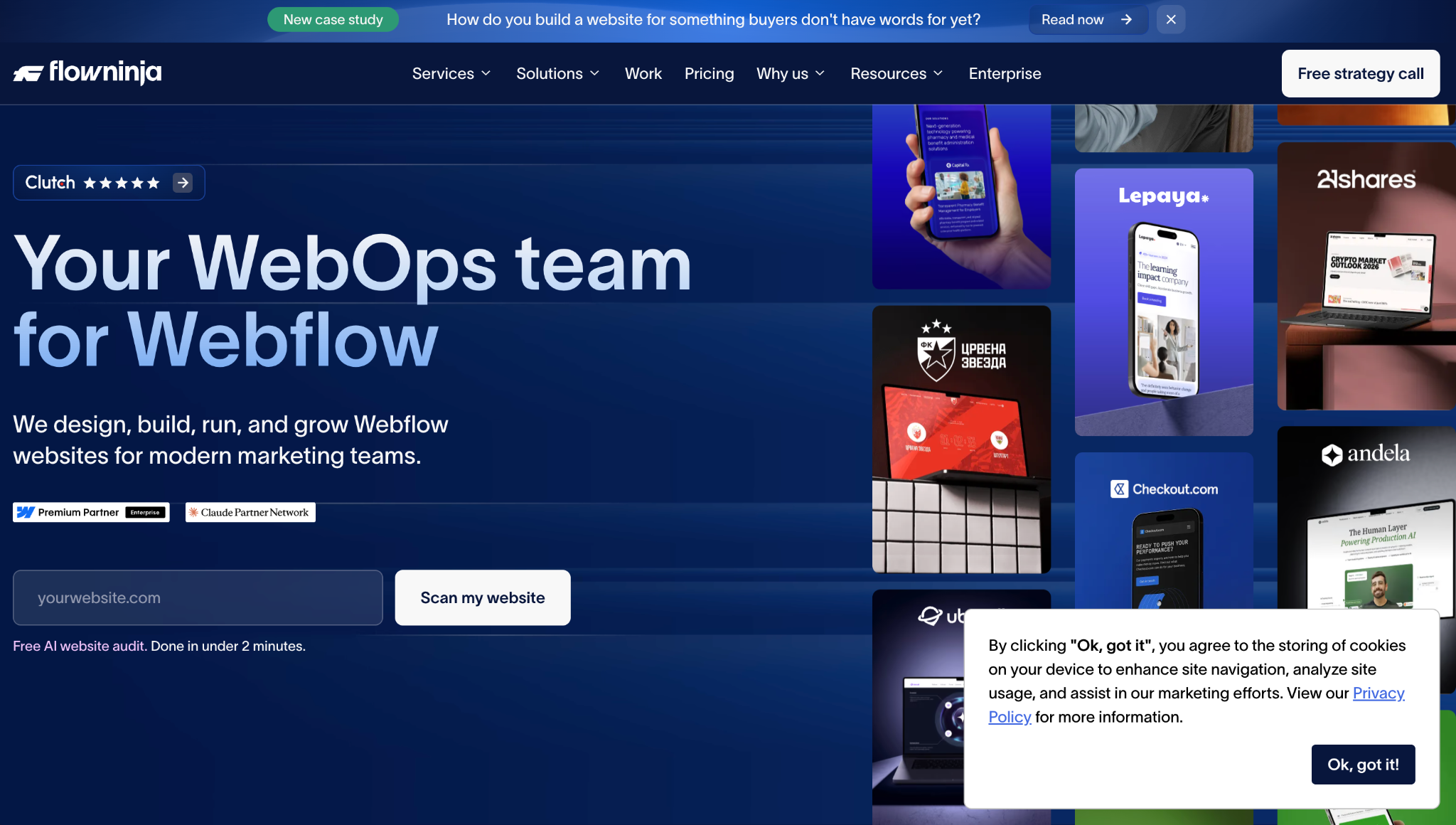Open the Crvena Zvezda project card
The width and height of the screenshot is (1456, 825).
(961, 439)
